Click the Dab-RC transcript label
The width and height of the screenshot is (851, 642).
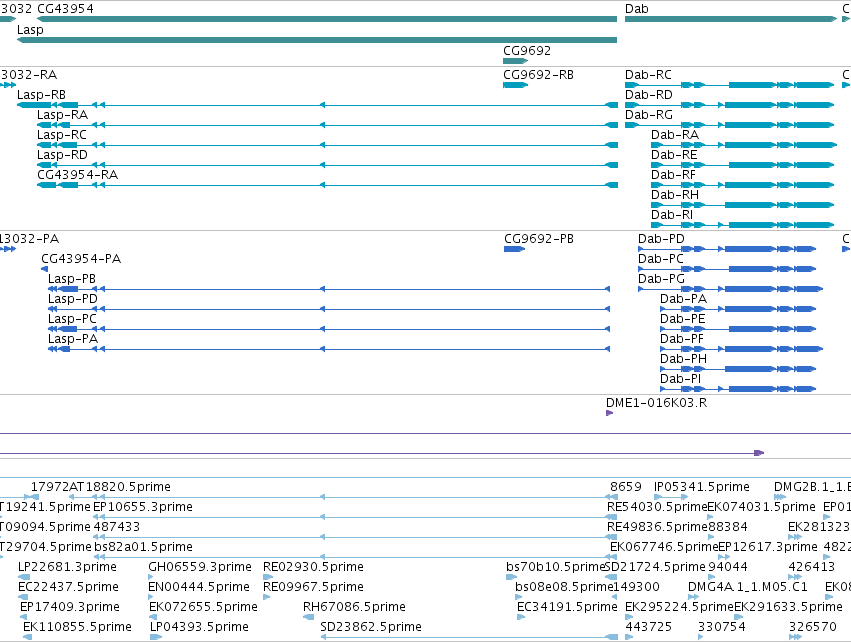click(x=649, y=75)
